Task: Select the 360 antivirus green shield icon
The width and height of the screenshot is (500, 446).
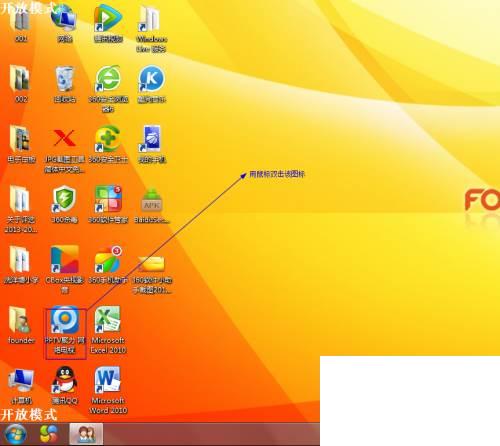Action: (65, 204)
